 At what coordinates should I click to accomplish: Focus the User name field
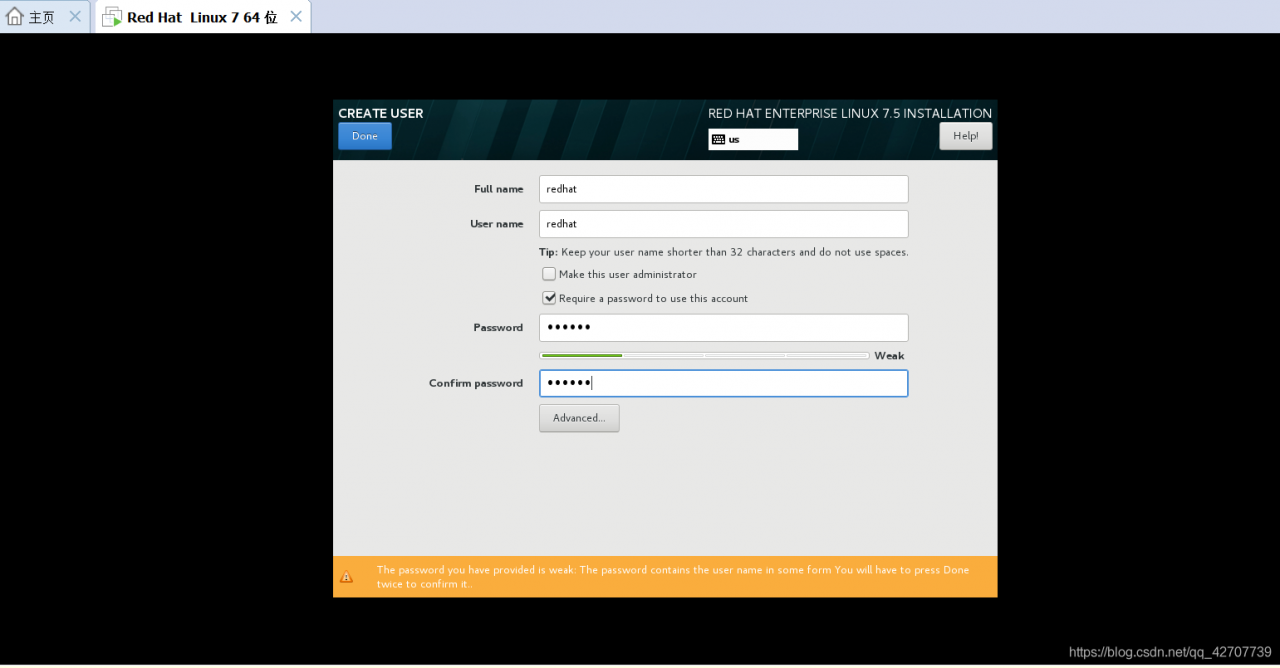tap(724, 224)
